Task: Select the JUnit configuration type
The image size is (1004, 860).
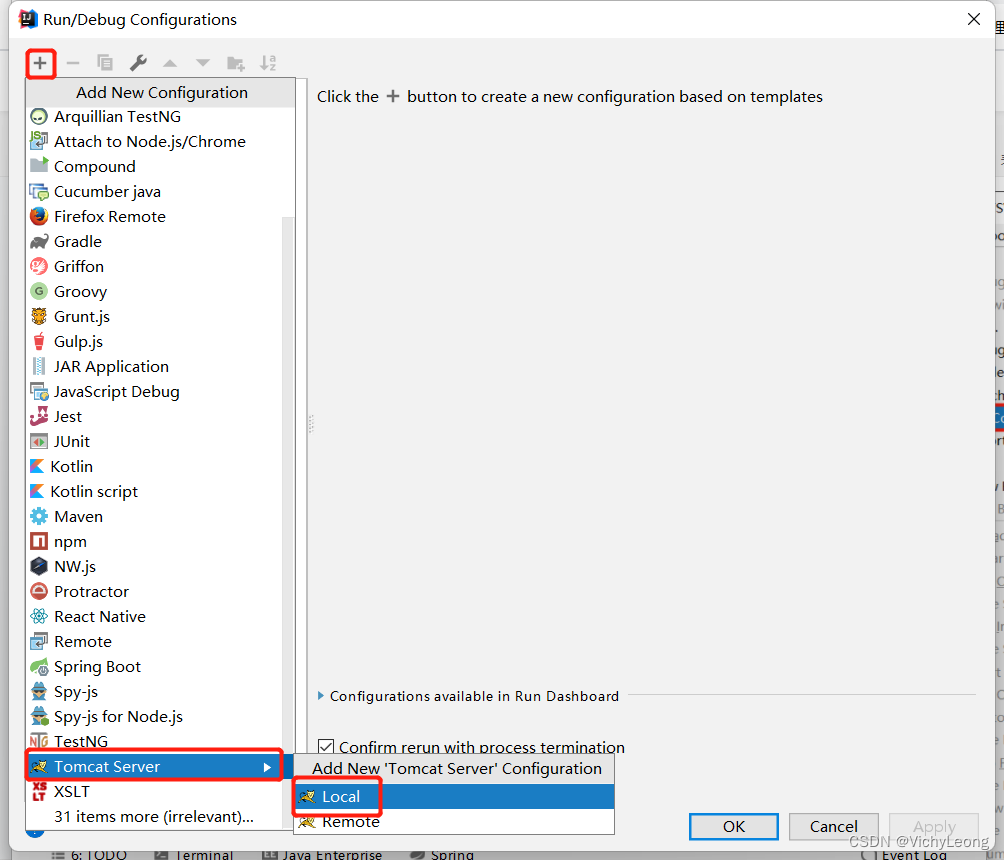Action: (154, 441)
